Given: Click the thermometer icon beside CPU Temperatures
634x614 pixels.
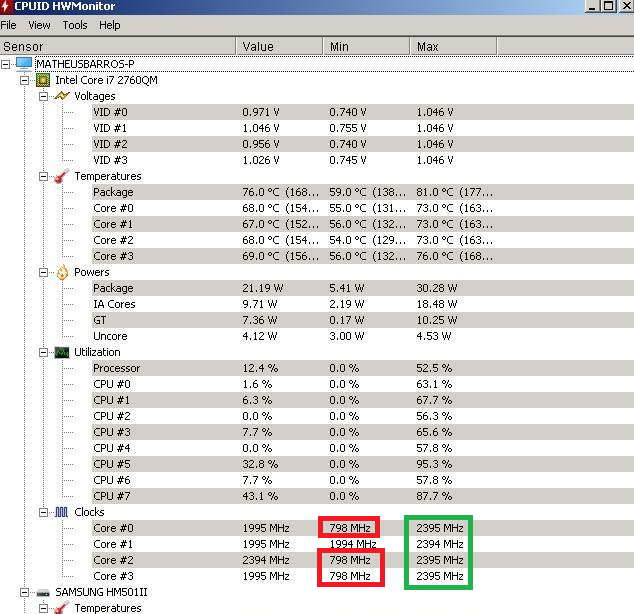Looking at the screenshot, I should tap(62, 176).
